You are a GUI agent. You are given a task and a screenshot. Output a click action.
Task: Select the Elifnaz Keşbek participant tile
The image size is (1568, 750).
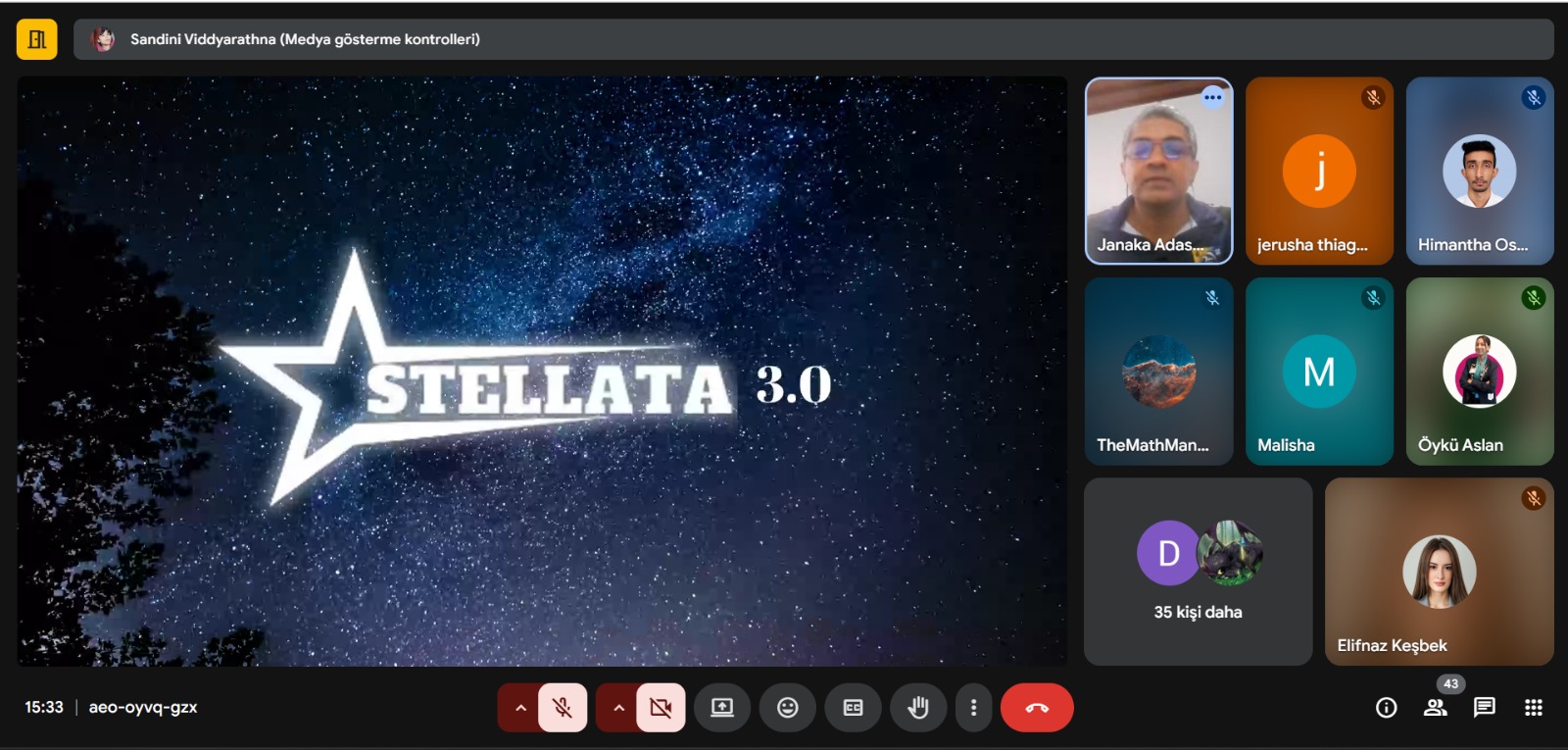1439,572
